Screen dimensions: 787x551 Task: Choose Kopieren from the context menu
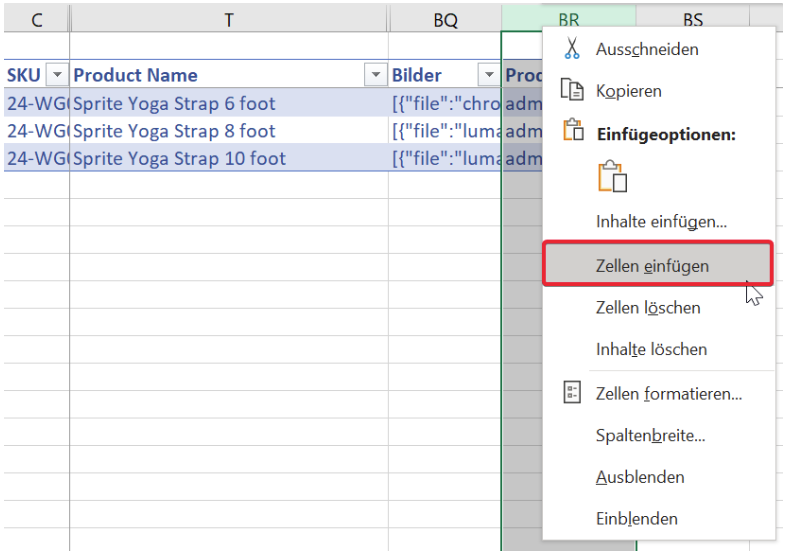tap(659, 91)
